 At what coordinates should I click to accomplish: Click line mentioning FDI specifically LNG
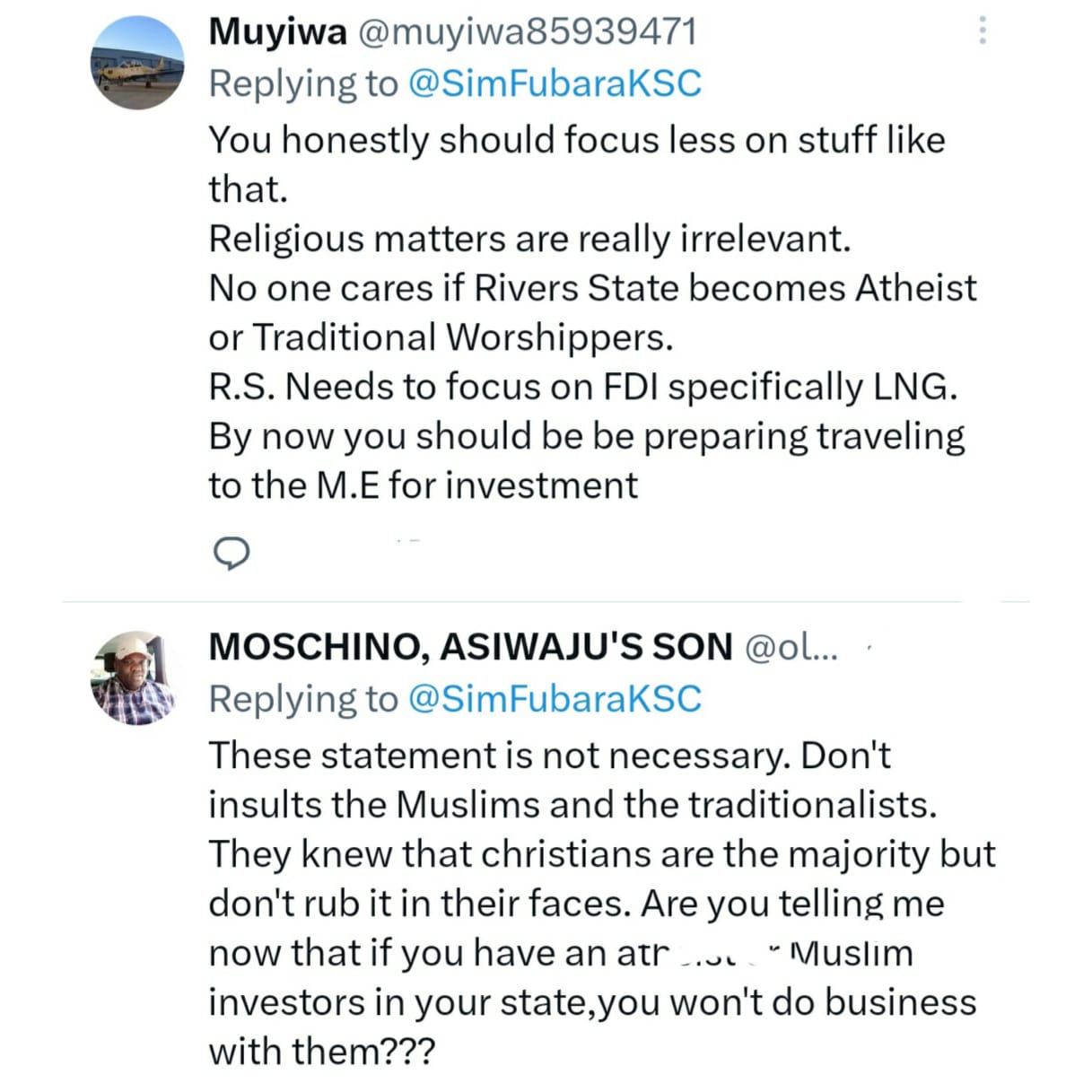583,387
